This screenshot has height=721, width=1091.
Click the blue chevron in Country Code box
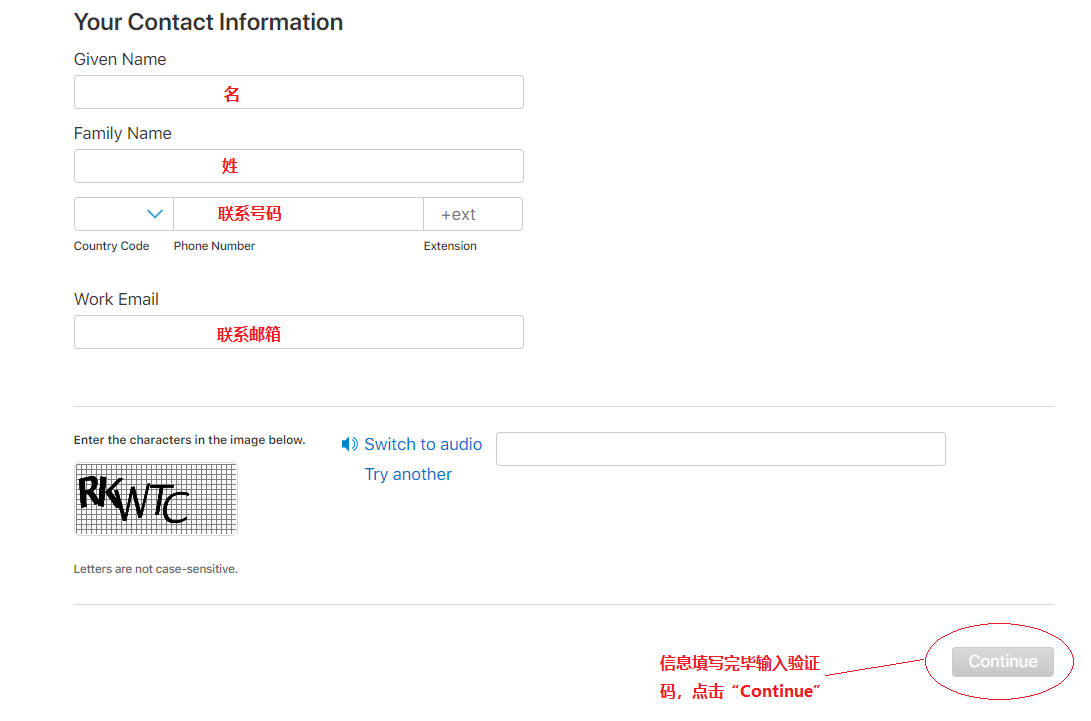(155, 214)
